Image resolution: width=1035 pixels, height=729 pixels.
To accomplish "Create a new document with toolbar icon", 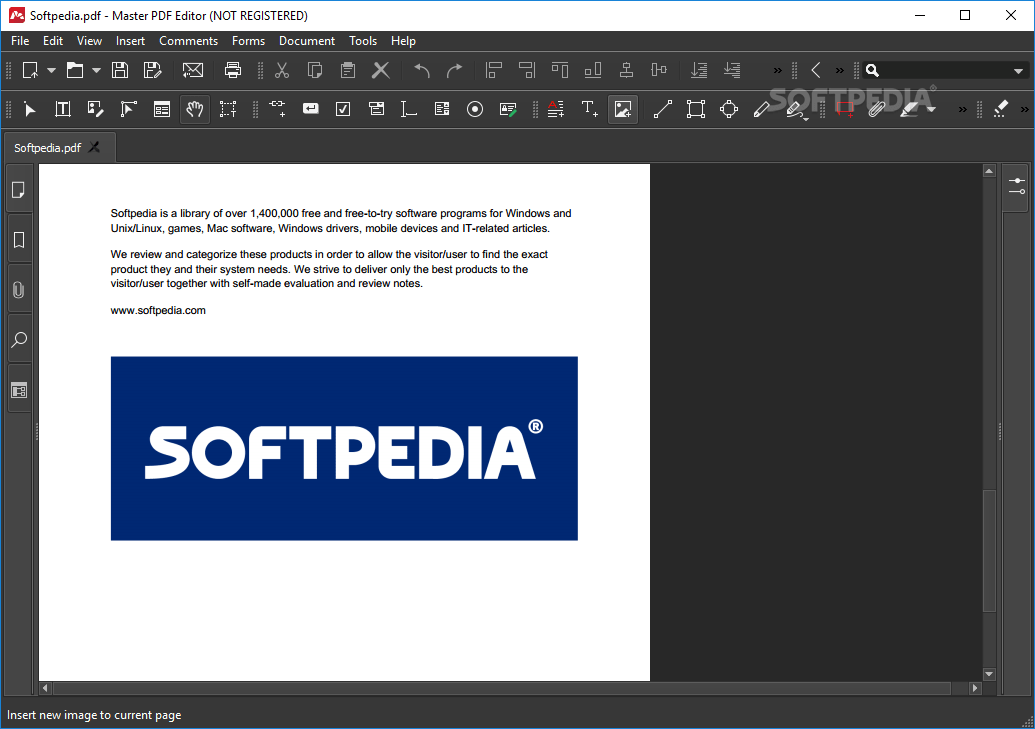I will (x=30, y=70).
